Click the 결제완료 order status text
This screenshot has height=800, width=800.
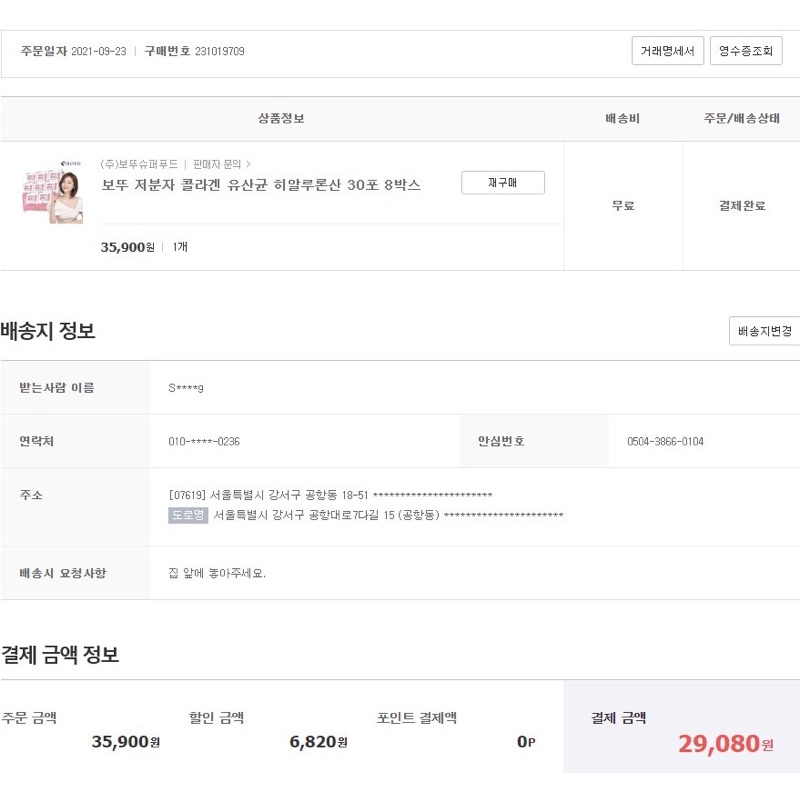pos(742,206)
